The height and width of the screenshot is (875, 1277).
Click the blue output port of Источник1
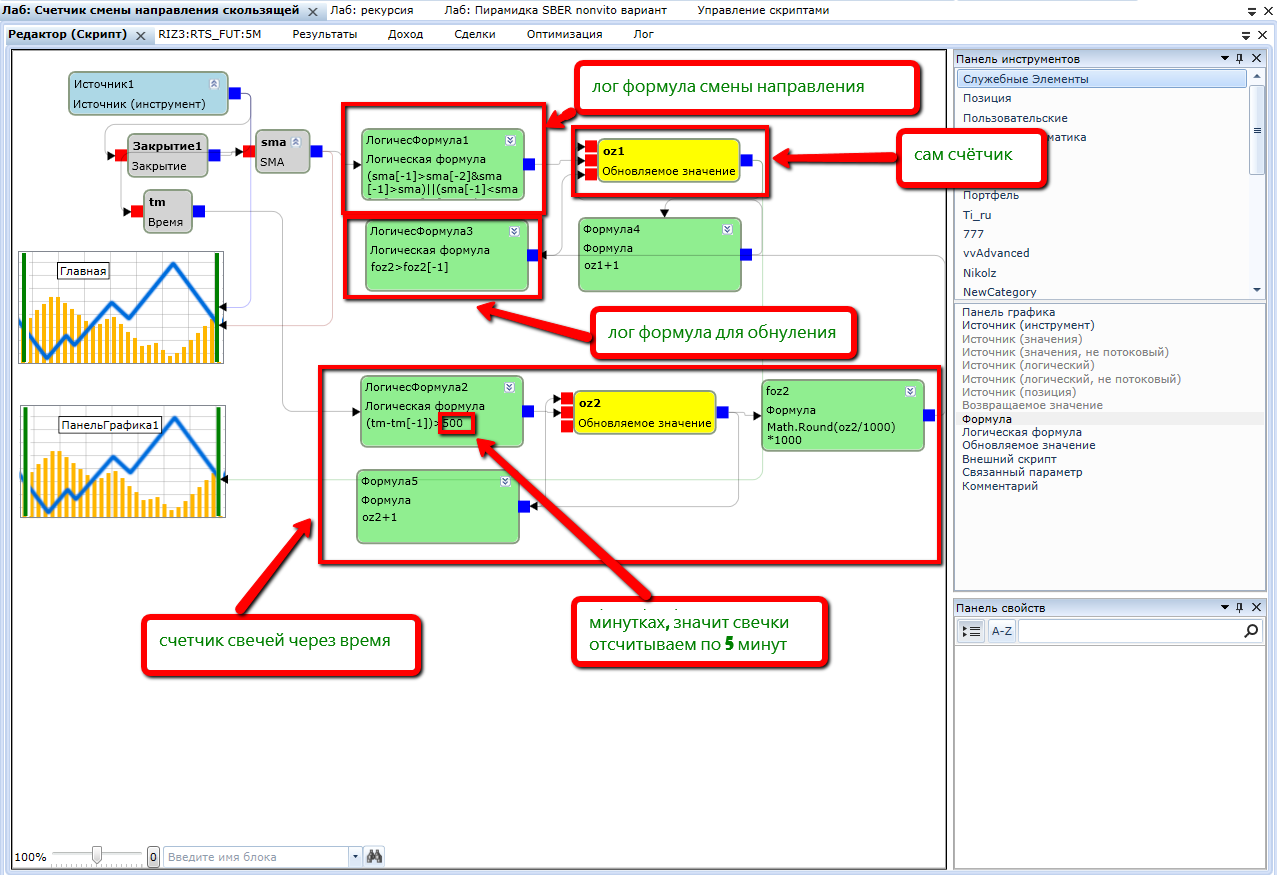[x=235, y=94]
